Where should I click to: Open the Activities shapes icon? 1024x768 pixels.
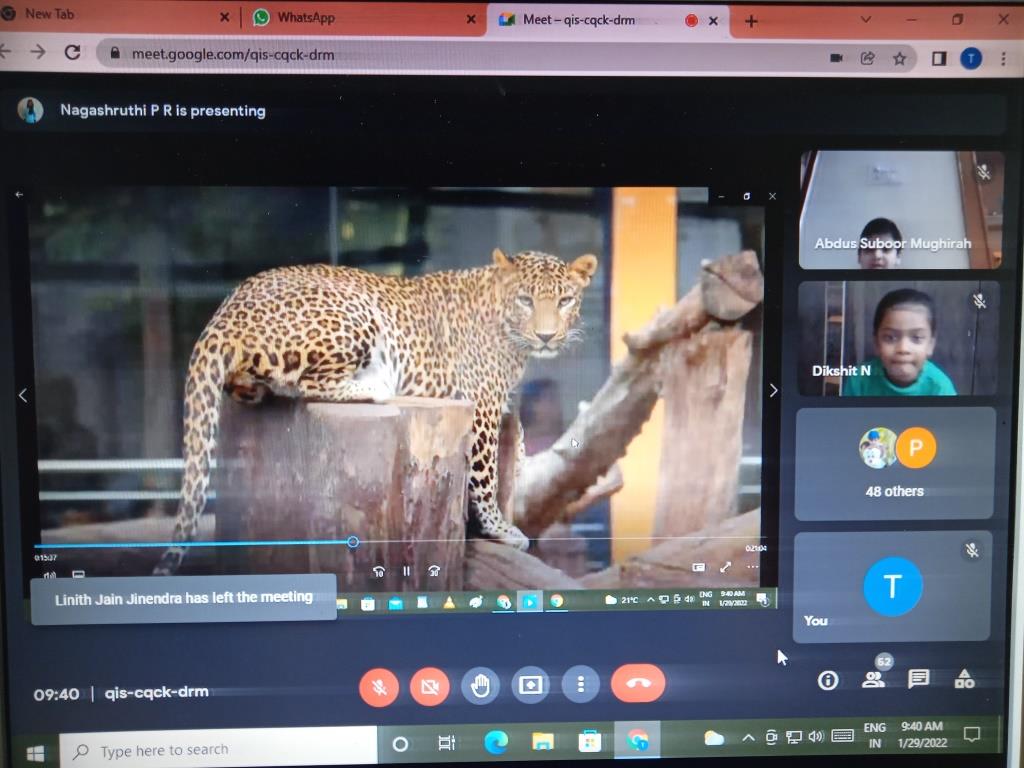(x=964, y=679)
